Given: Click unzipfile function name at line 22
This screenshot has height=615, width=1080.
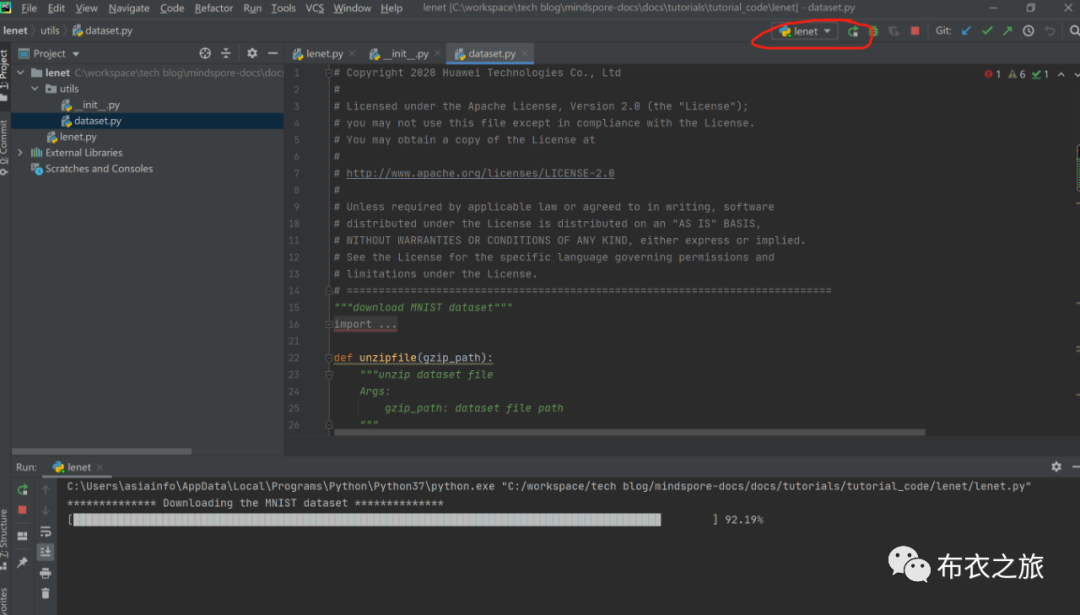Looking at the screenshot, I should tap(388, 358).
